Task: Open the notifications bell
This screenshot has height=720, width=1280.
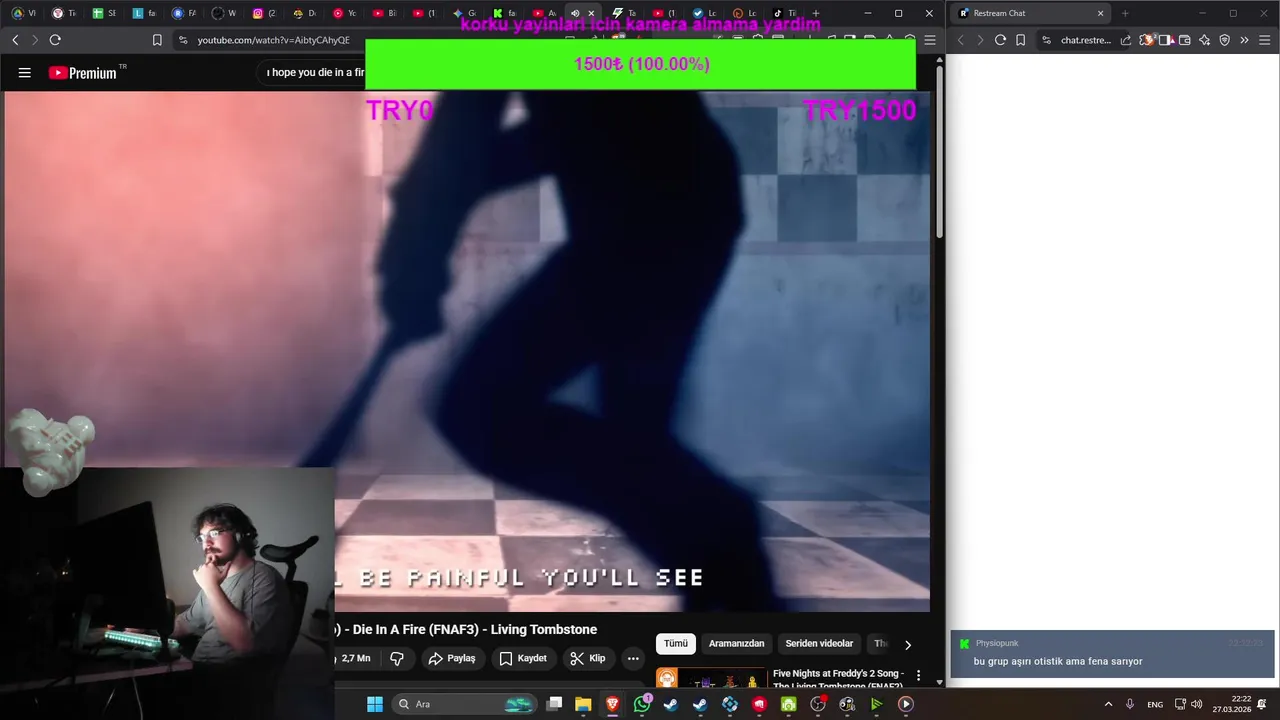Action: coord(1262,704)
